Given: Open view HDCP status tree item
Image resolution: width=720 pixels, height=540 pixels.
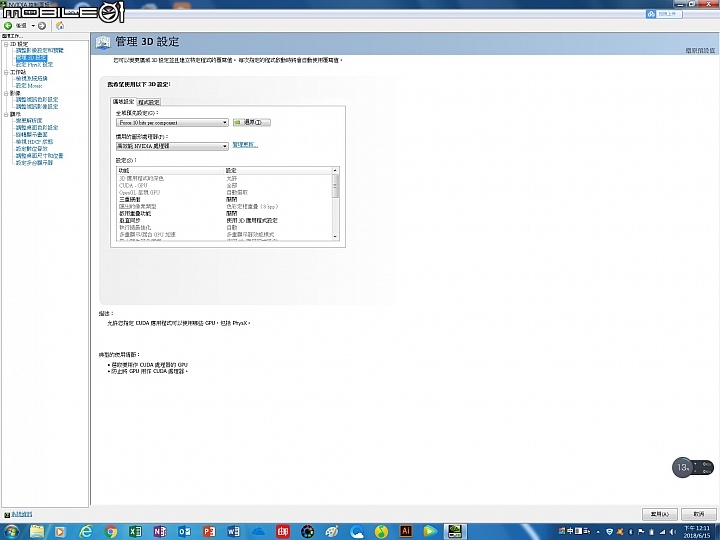Looking at the screenshot, I should [x=34, y=142].
